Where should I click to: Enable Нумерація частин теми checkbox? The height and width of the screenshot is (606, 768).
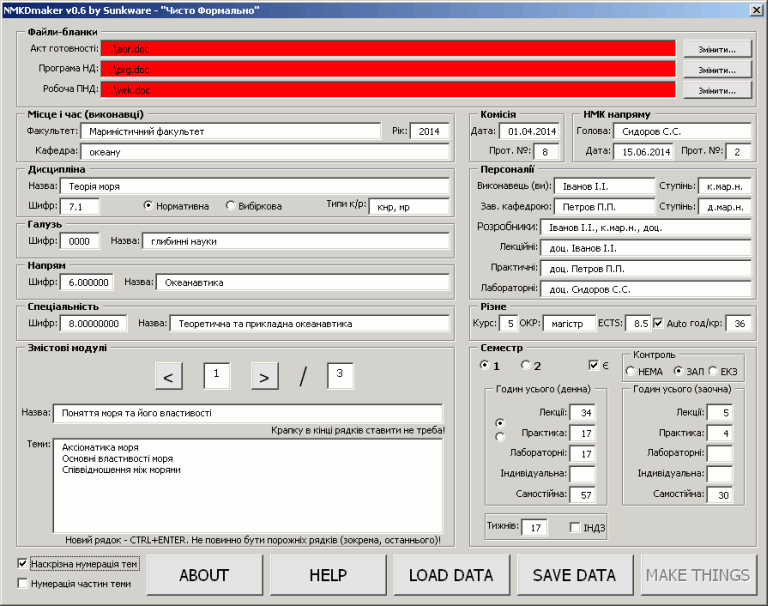pos(22,583)
